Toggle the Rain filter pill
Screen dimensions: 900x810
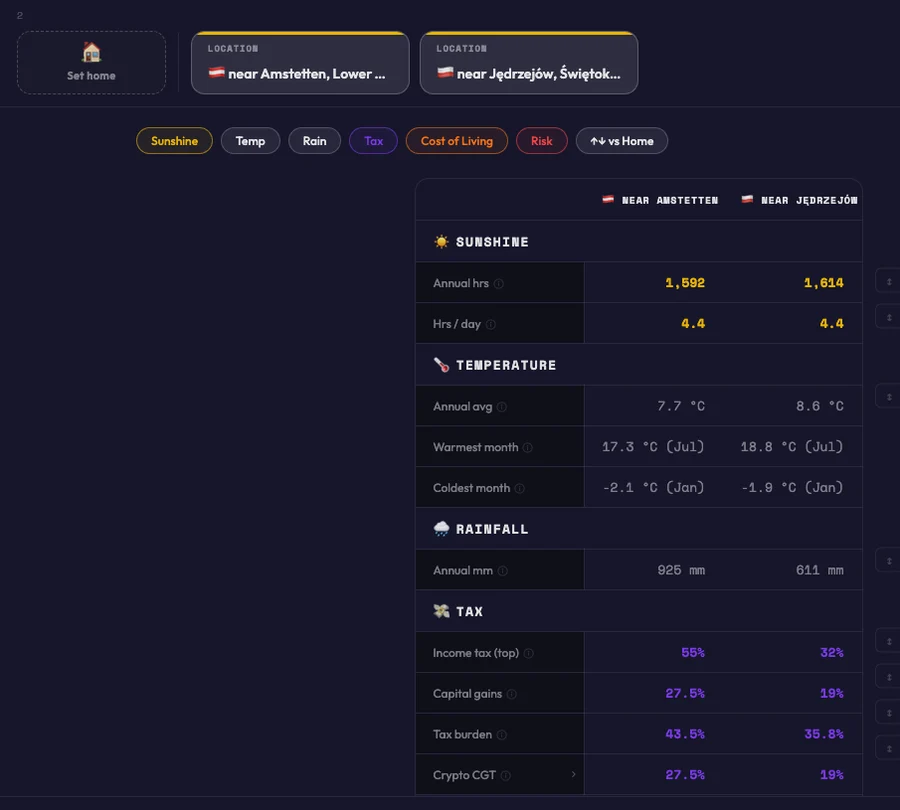click(x=315, y=141)
